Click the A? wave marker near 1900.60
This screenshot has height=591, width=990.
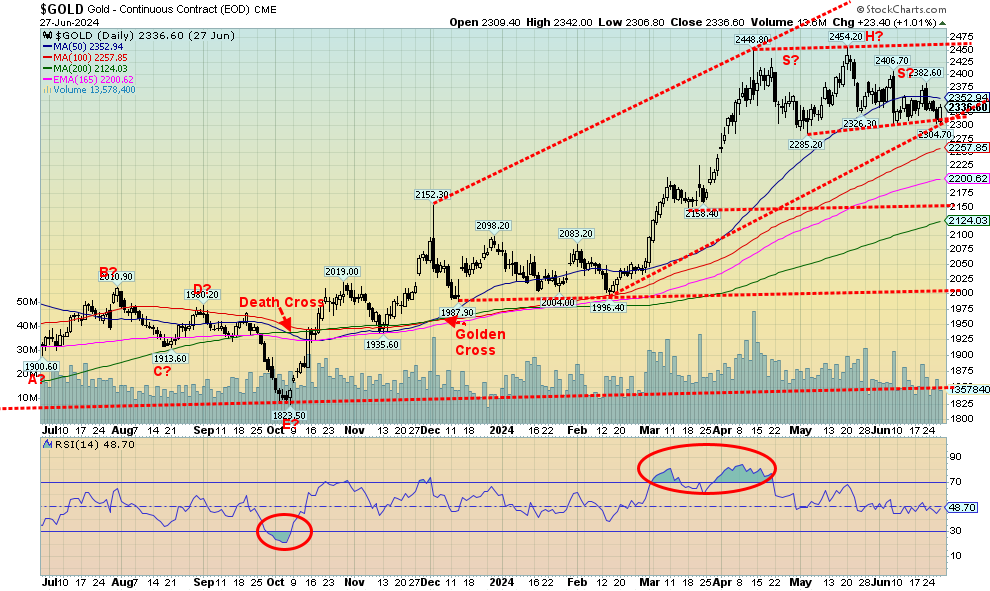point(36,379)
